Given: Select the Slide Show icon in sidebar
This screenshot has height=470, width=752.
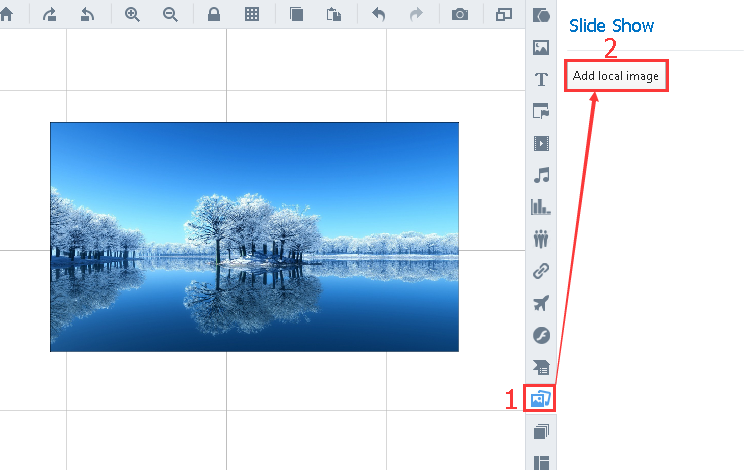Looking at the screenshot, I should (541, 399).
